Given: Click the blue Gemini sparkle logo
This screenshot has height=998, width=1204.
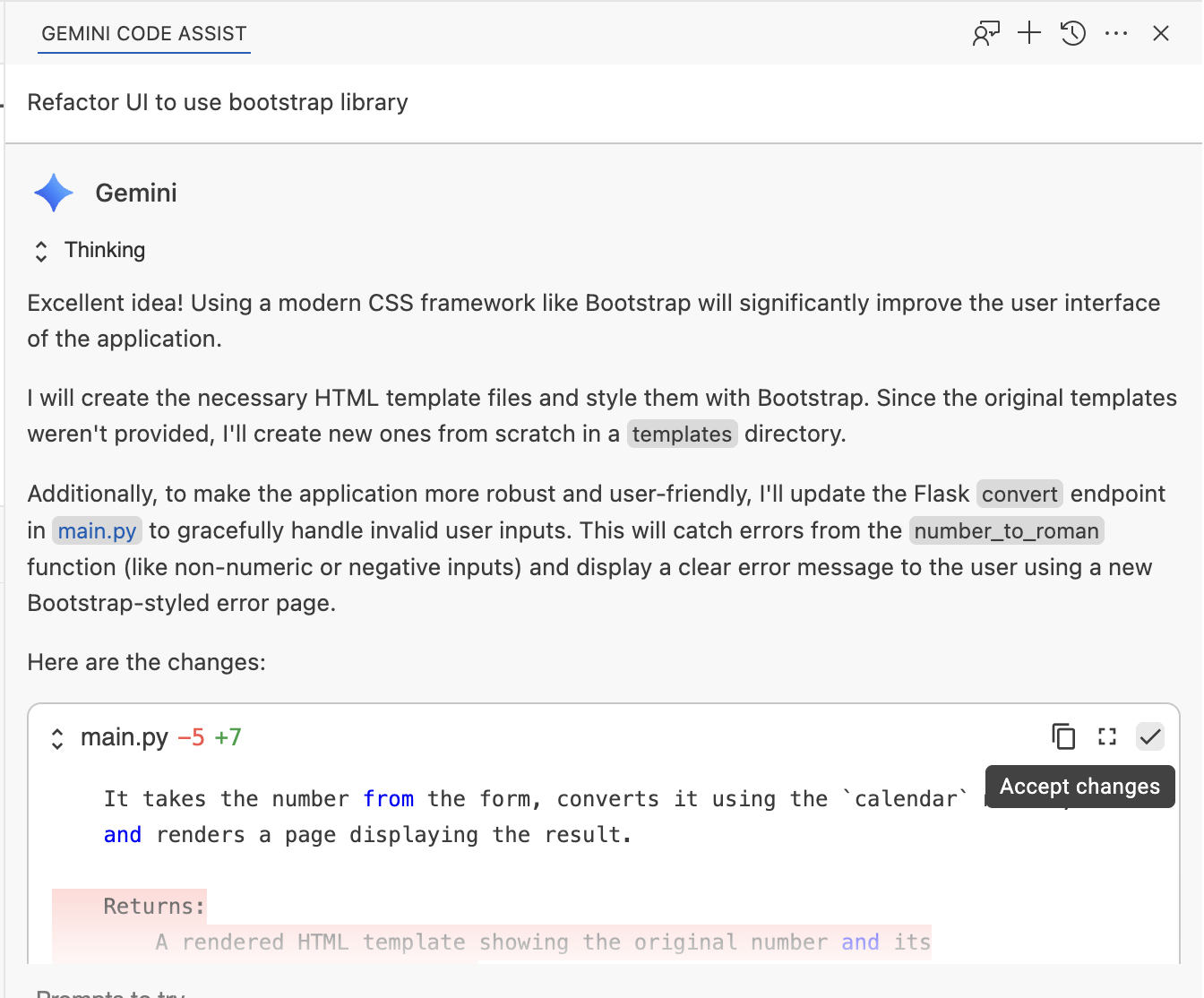Looking at the screenshot, I should pos(54,193).
